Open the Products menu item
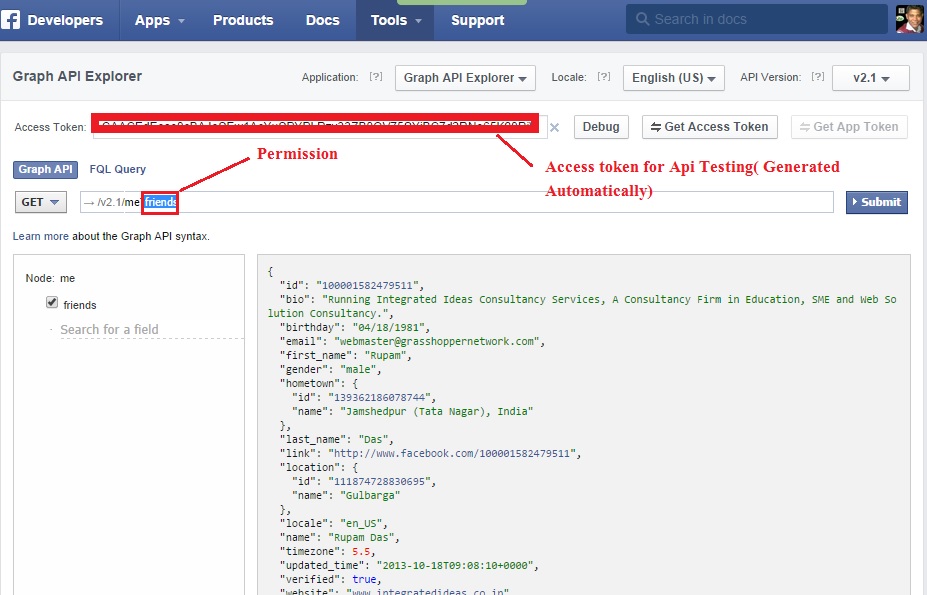This screenshot has height=595, width=927. click(243, 20)
